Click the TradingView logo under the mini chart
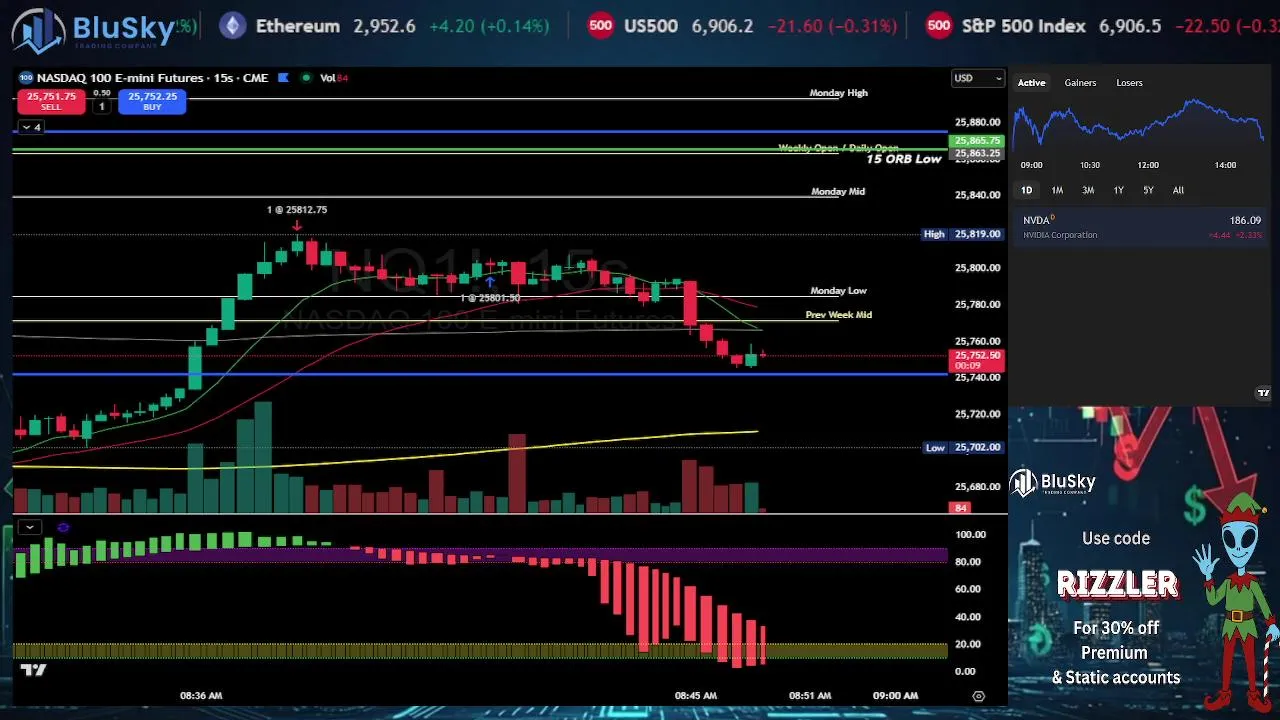Viewport: 1280px width, 720px height. point(1263,393)
